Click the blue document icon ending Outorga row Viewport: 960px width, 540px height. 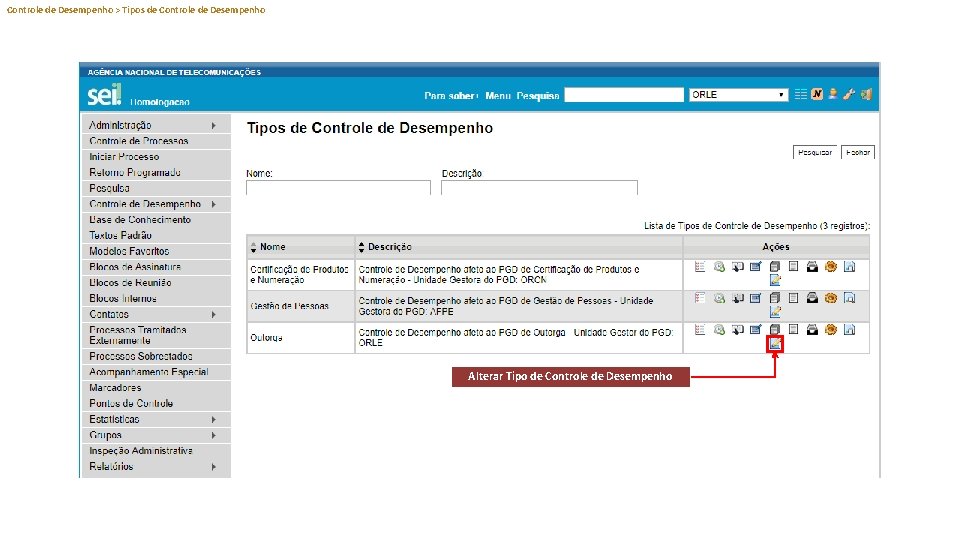pyautogui.click(x=850, y=329)
